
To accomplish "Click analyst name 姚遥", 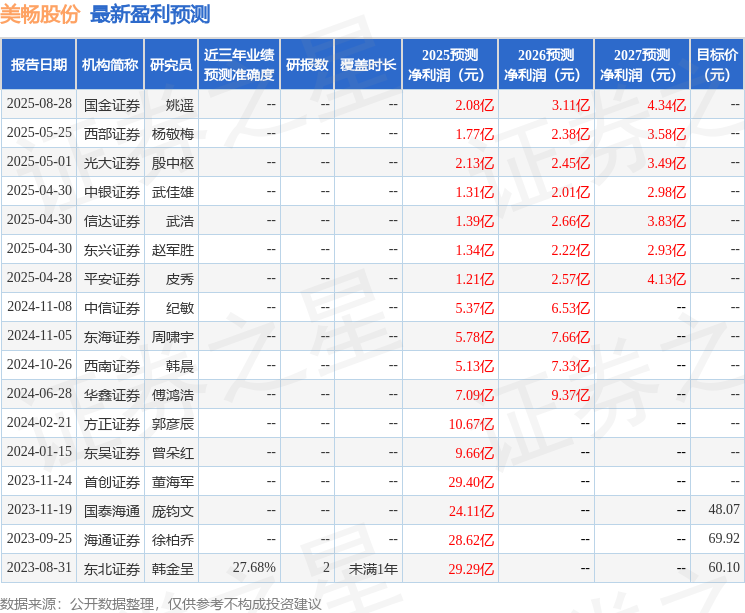I will pos(180,105).
